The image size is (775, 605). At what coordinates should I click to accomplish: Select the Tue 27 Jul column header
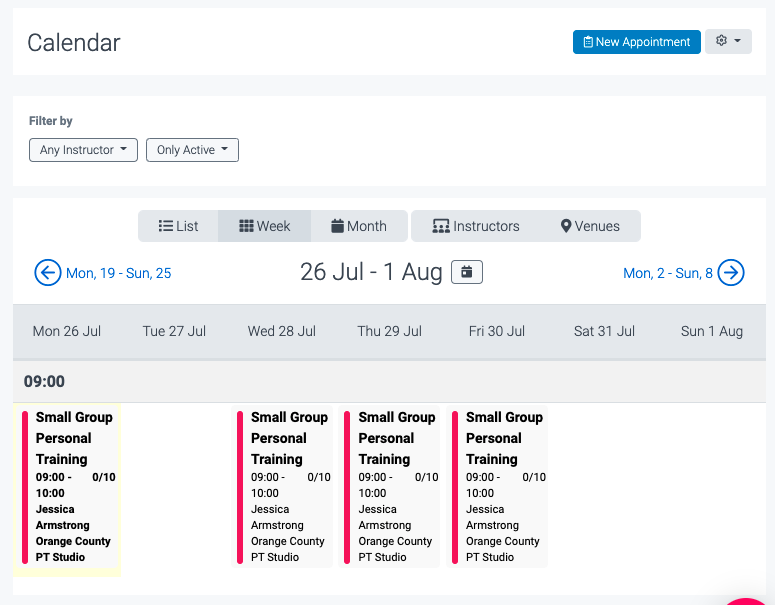pos(174,331)
